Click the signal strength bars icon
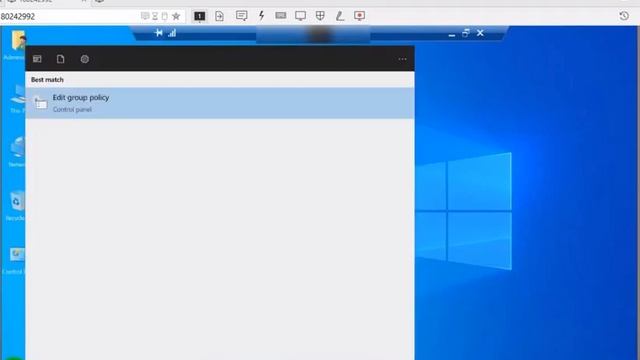640x360 pixels. [172, 33]
